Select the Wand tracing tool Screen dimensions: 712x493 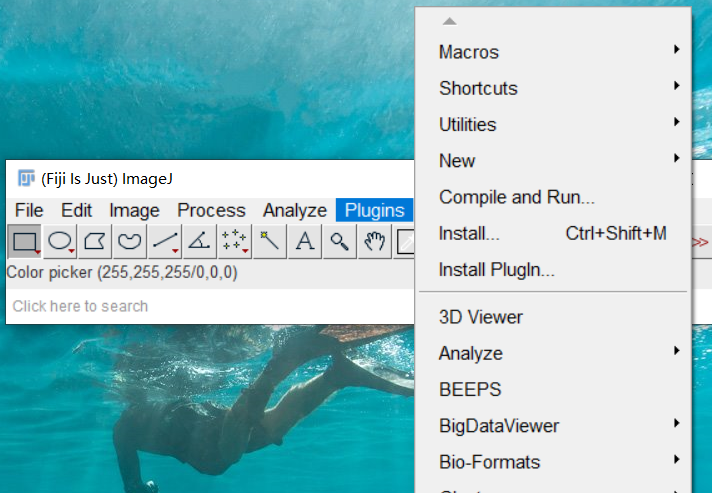coord(269,242)
